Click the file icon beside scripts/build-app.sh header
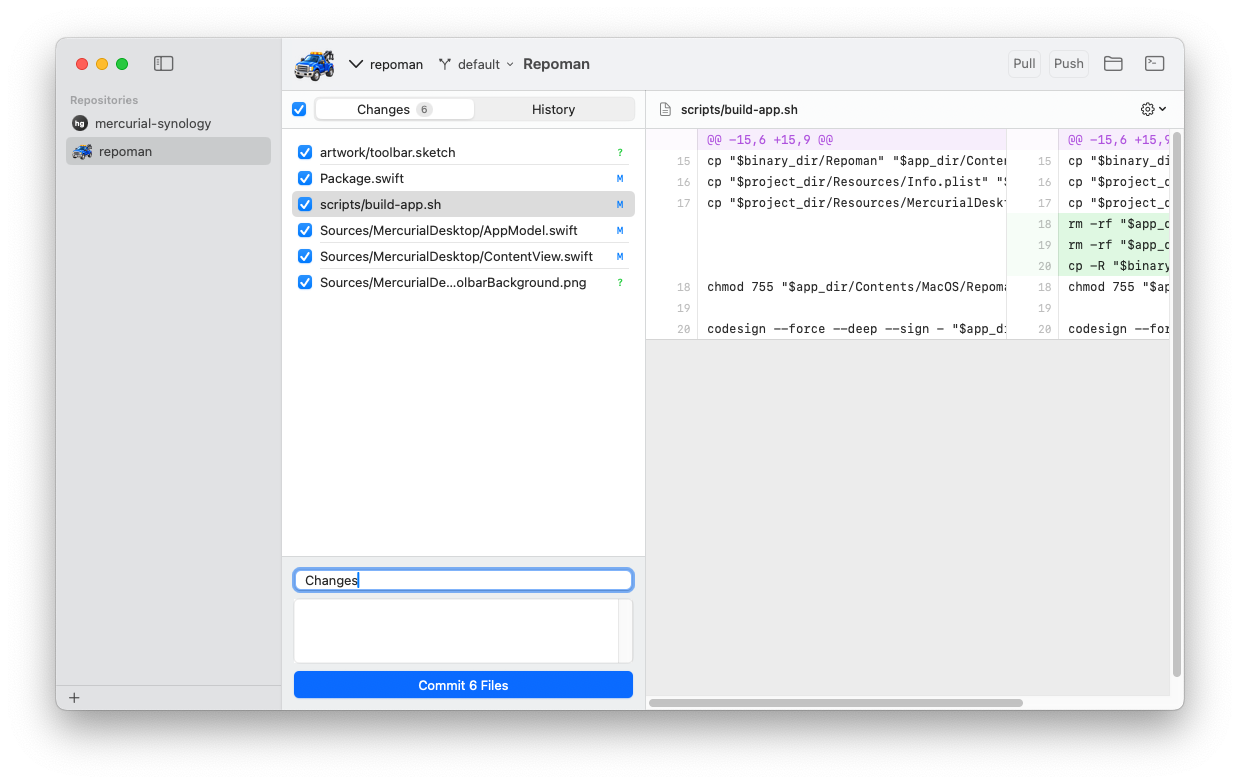The image size is (1240, 784). 665,110
